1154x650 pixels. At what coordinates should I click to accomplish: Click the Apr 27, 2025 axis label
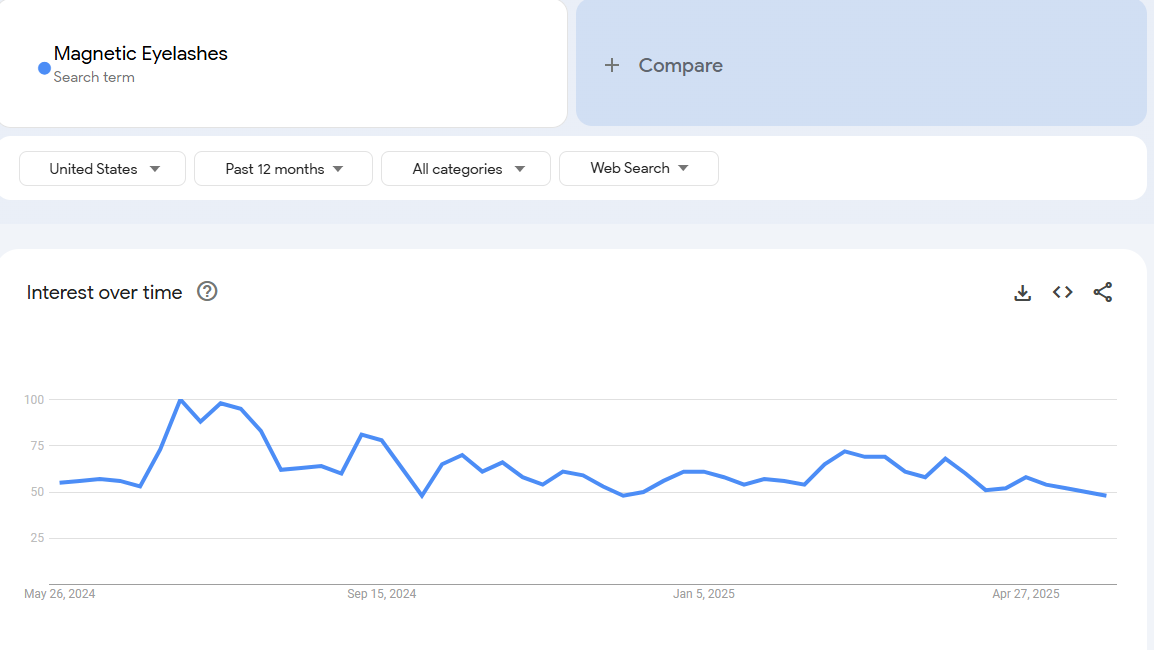1026,594
